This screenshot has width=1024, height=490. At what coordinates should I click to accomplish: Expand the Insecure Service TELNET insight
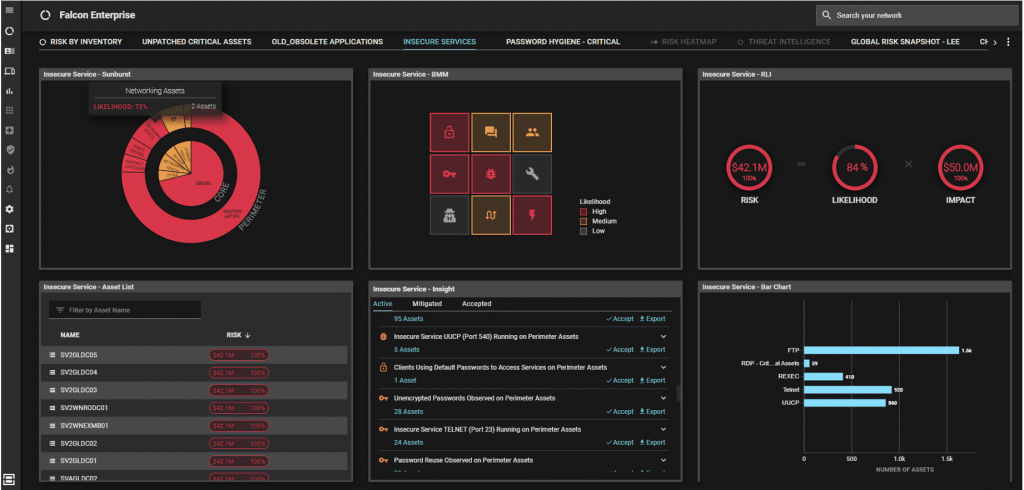pyautogui.click(x=664, y=429)
